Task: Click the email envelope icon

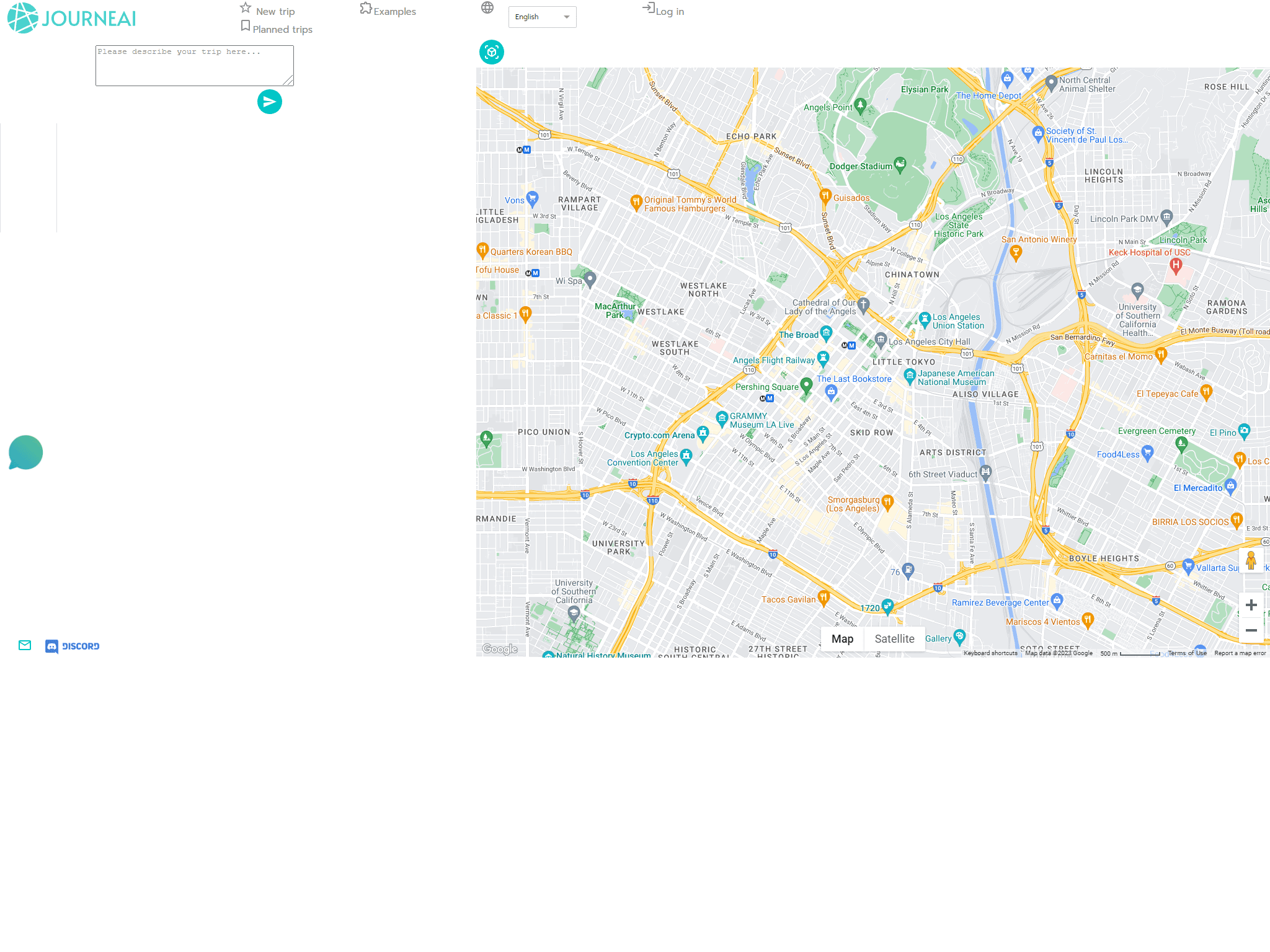Action: tap(25, 645)
